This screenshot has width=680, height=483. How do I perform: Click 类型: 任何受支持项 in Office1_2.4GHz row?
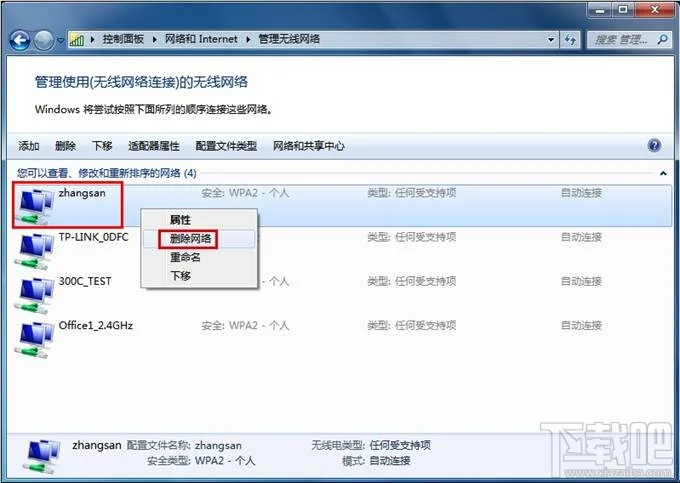click(x=412, y=326)
